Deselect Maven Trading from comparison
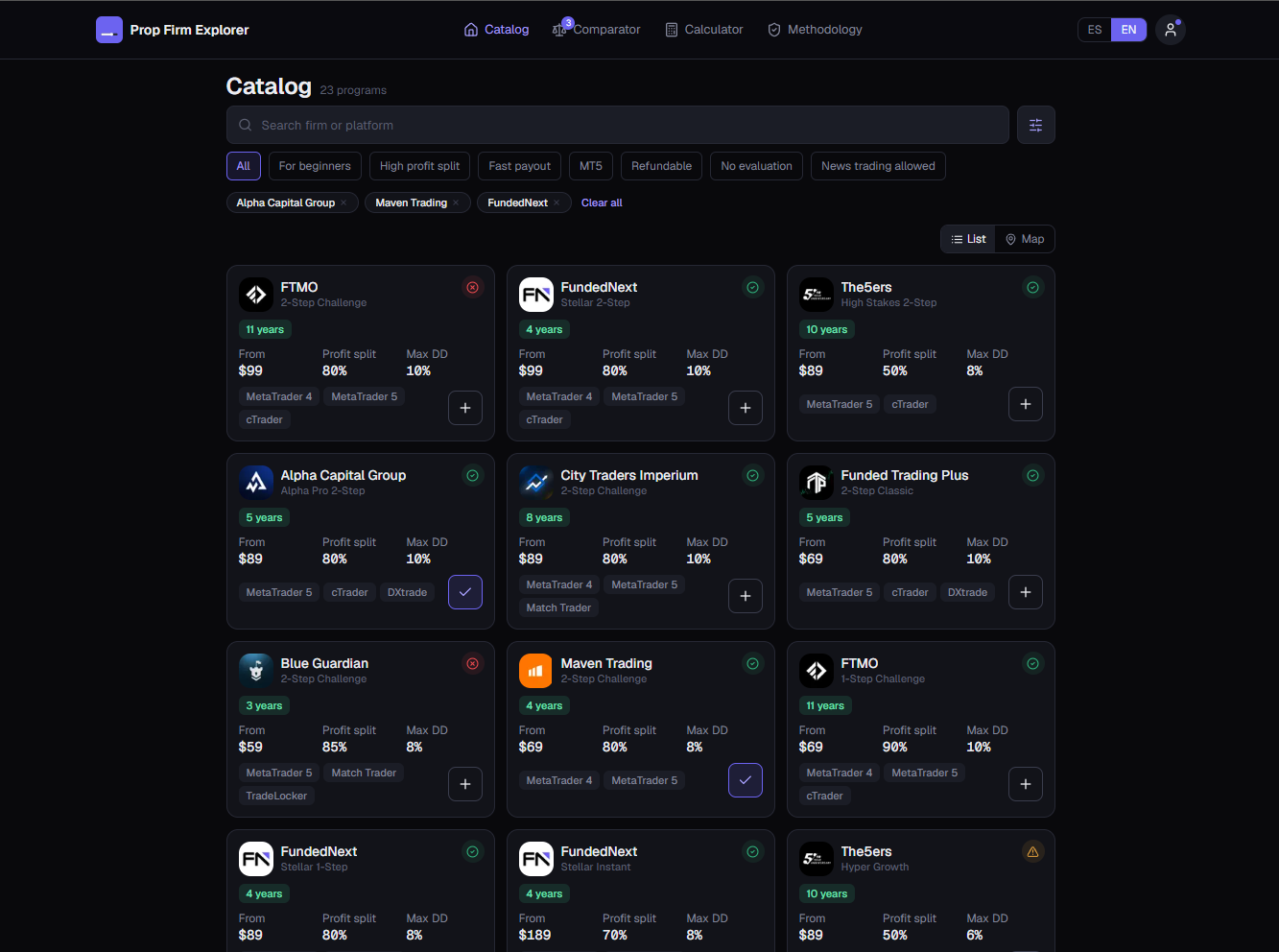Viewport: 1279px width, 952px height. [746, 780]
